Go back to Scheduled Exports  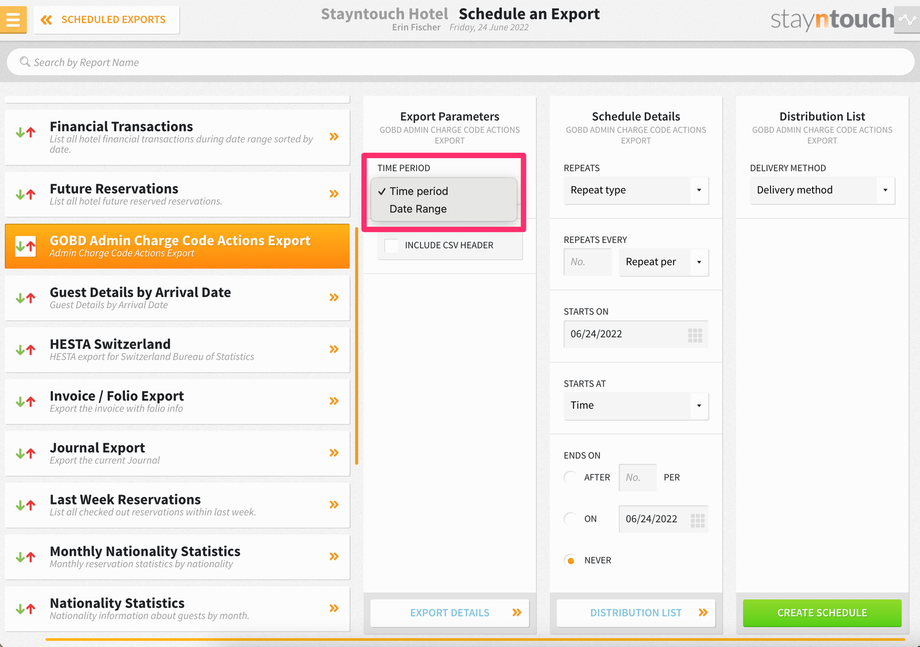coord(106,20)
